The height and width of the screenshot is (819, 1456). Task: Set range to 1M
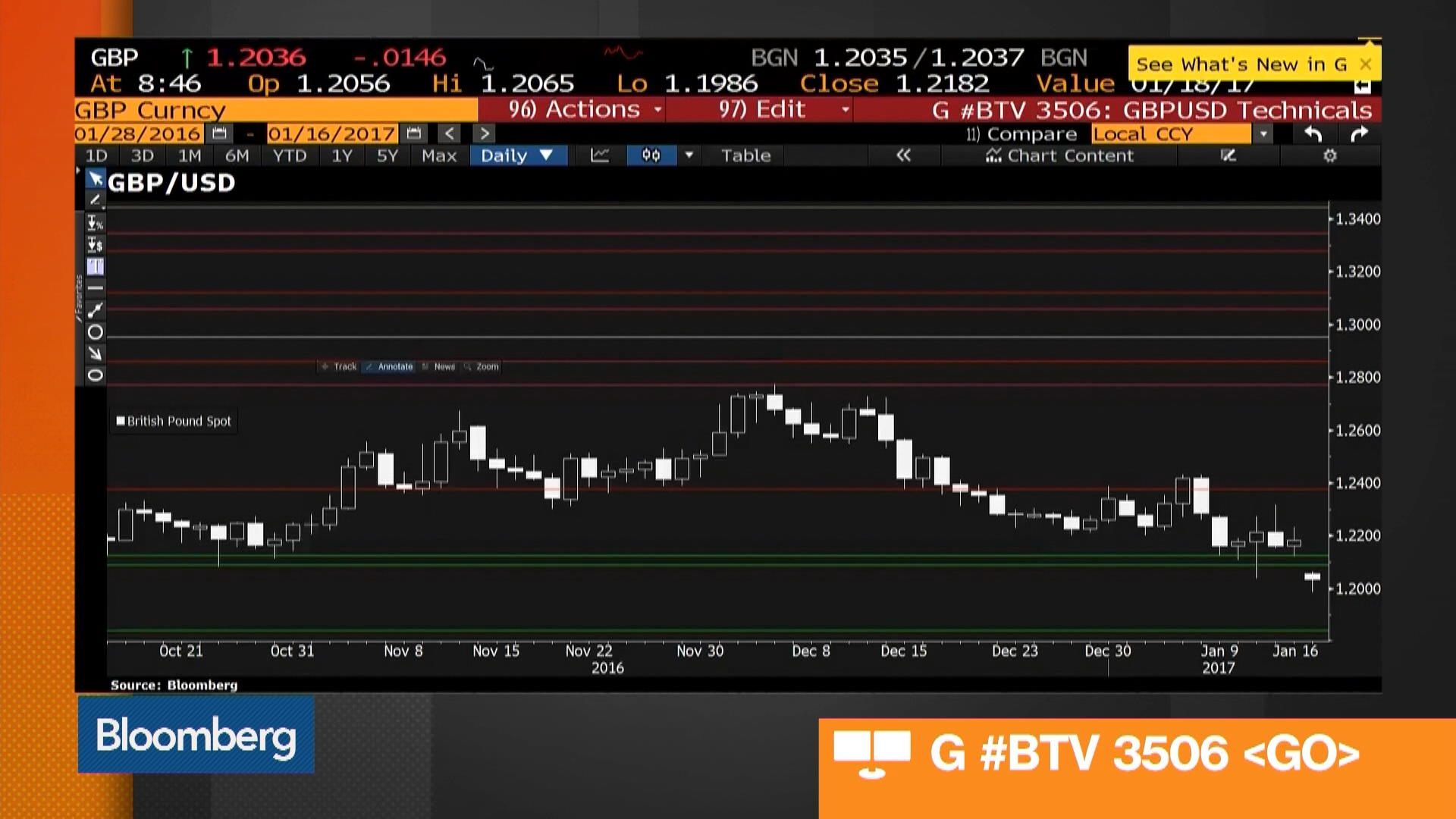pyautogui.click(x=190, y=155)
